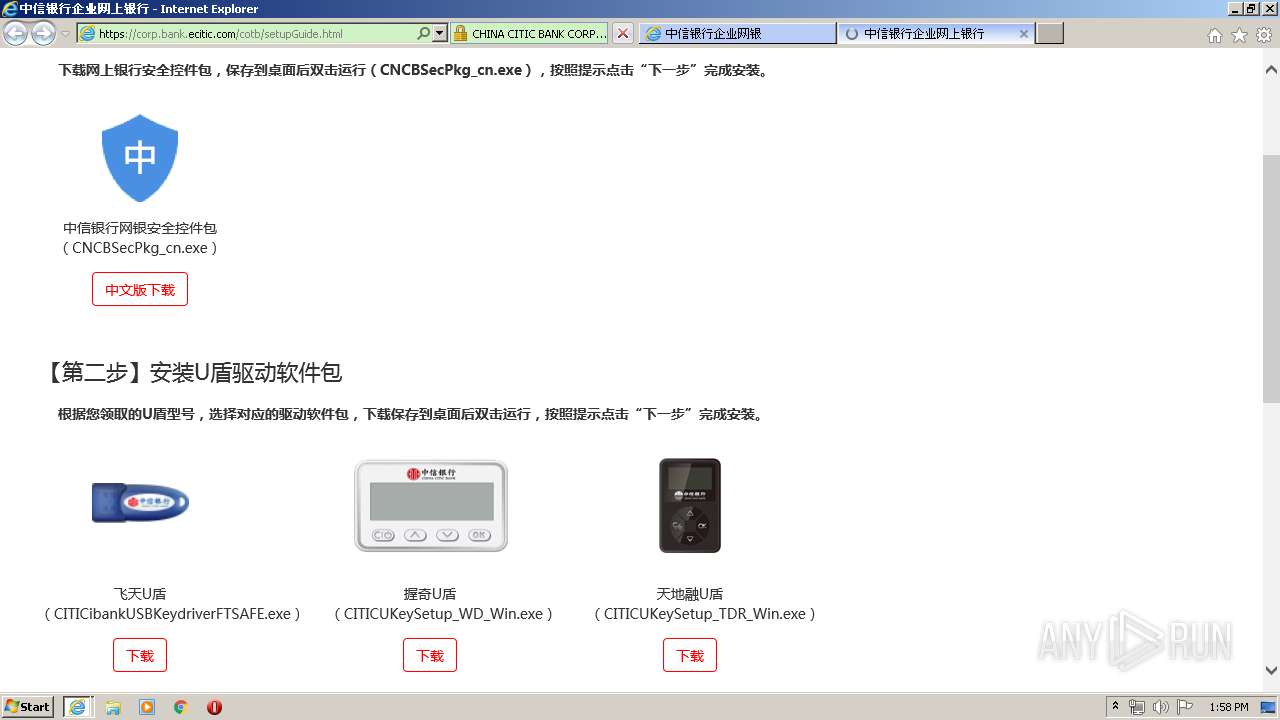Open the volume speaker tray icon
The height and width of the screenshot is (720, 1280).
pyautogui.click(x=1161, y=707)
